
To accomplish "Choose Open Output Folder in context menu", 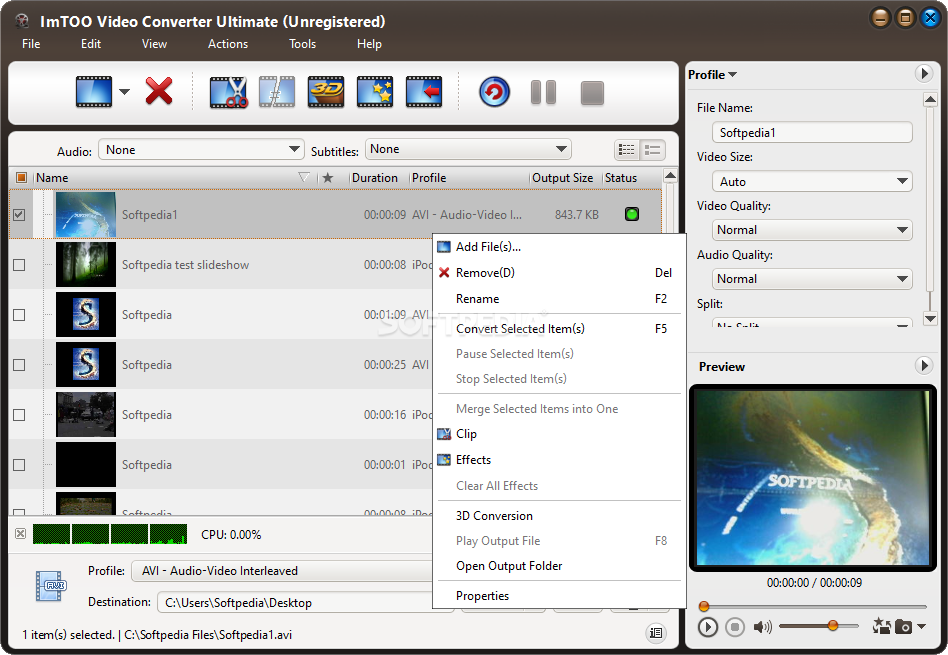I will (559, 566).
